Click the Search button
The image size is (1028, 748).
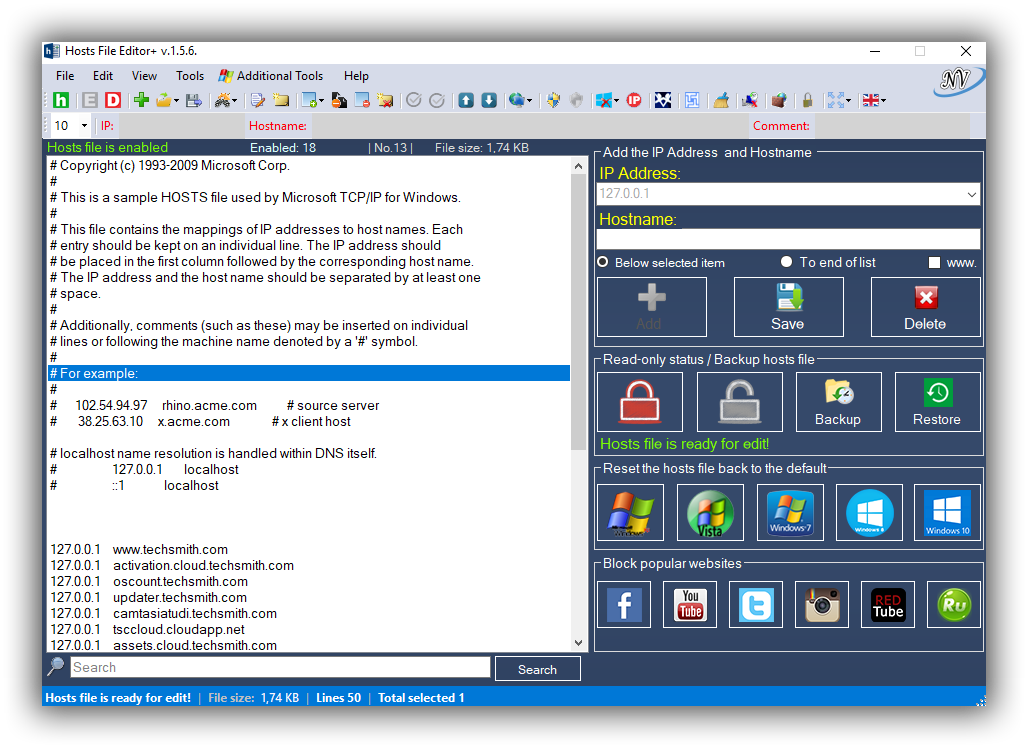(538, 669)
